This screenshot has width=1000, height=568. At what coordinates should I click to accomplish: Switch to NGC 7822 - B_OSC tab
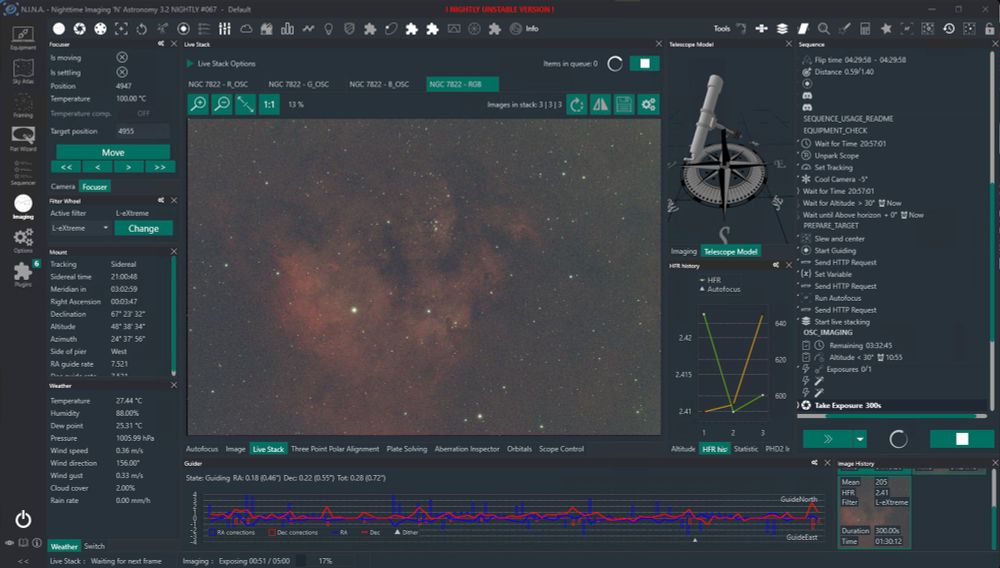click(x=379, y=84)
